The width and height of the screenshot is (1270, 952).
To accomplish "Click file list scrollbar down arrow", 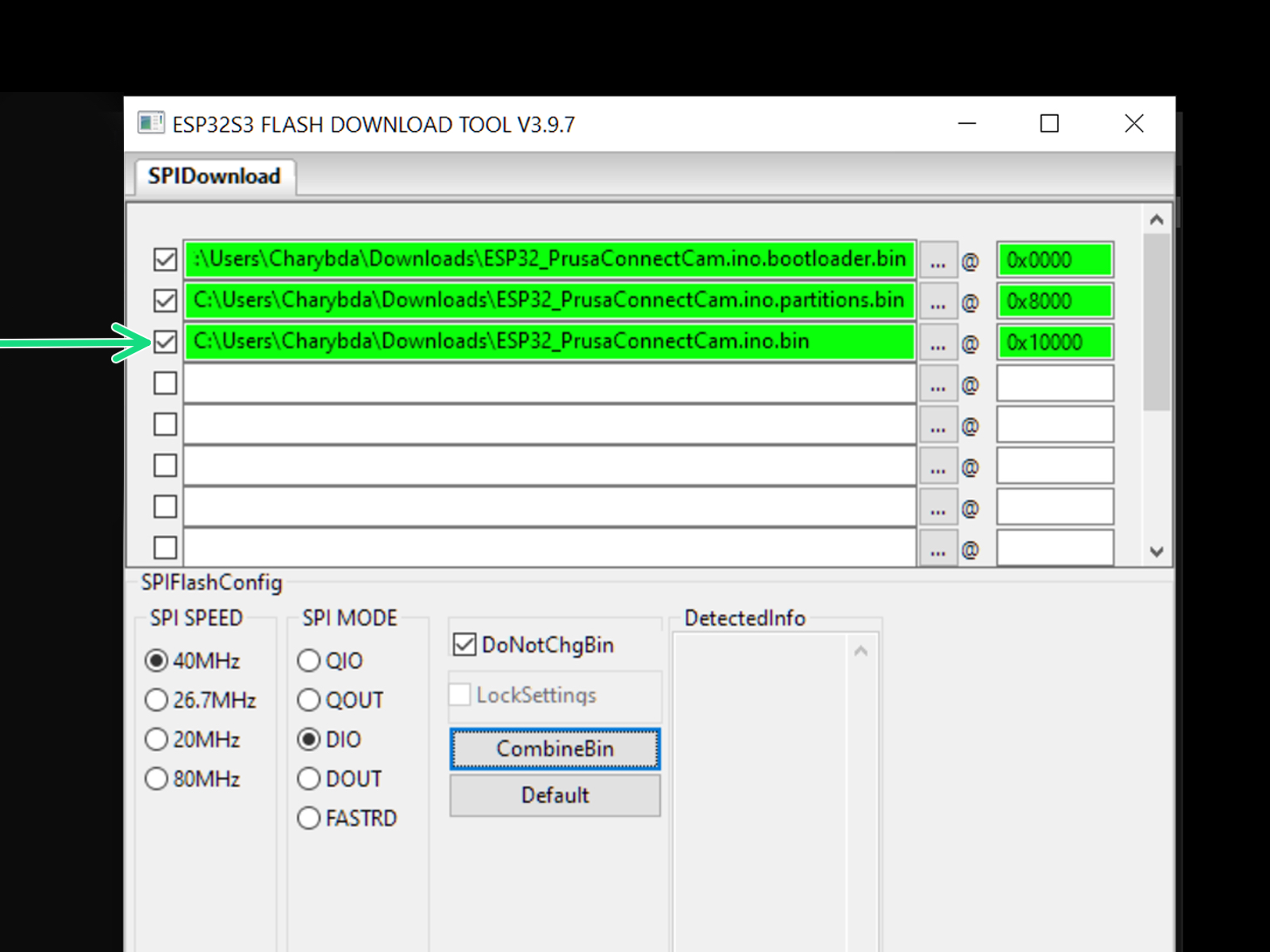I will 1156,551.
